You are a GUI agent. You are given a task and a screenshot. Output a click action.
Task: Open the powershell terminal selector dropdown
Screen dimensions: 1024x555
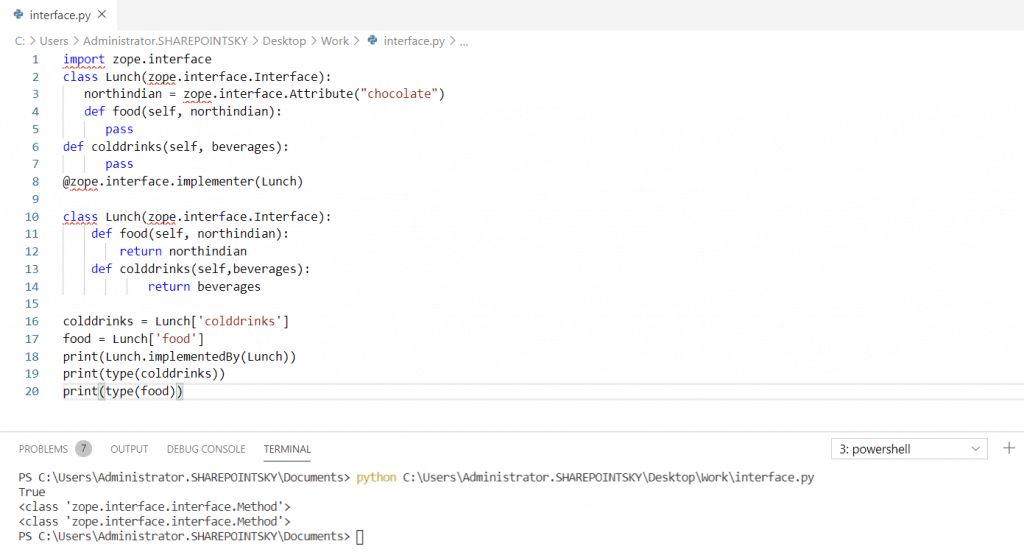(x=909, y=449)
